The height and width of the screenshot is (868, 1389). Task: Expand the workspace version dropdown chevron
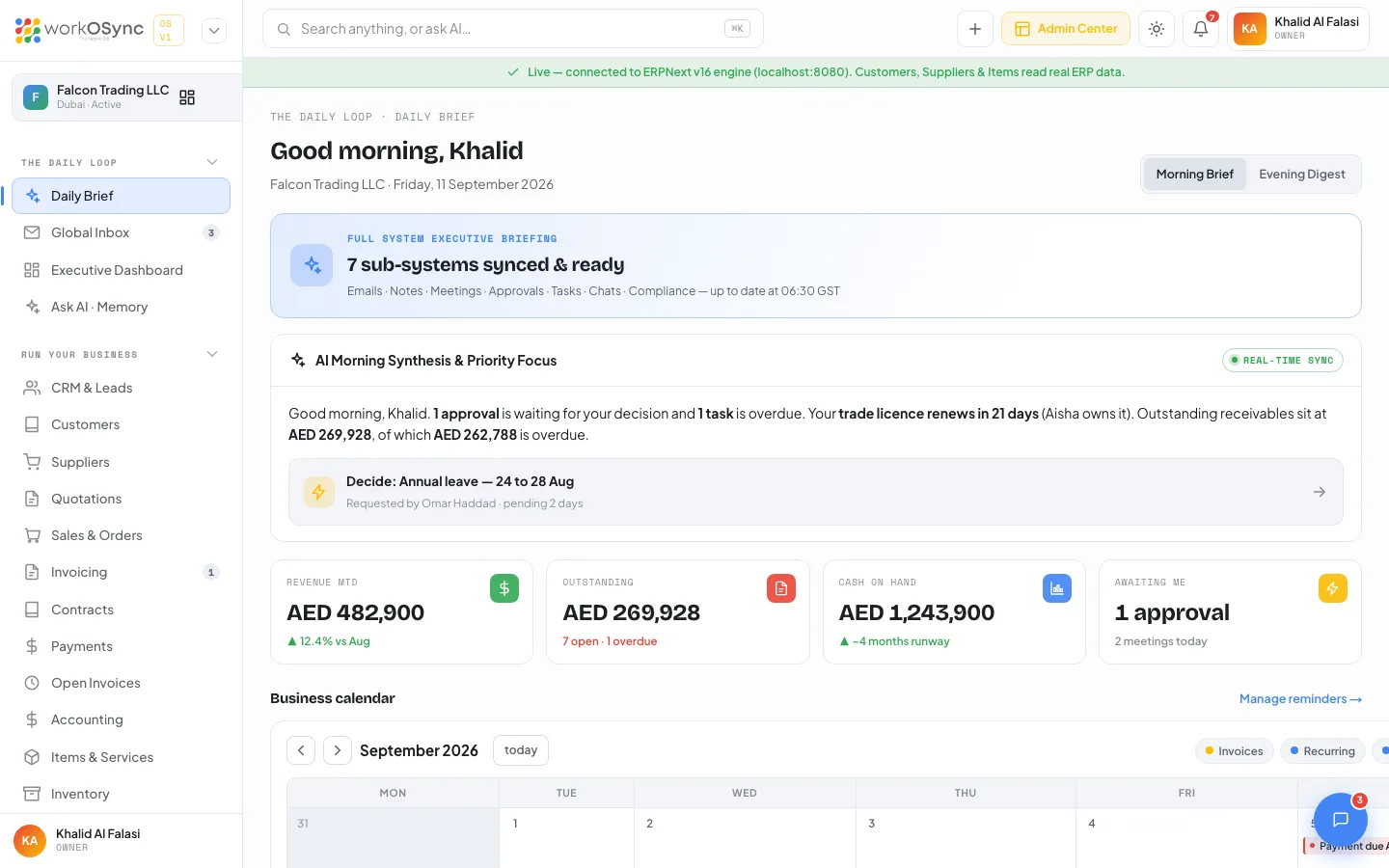tap(214, 31)
